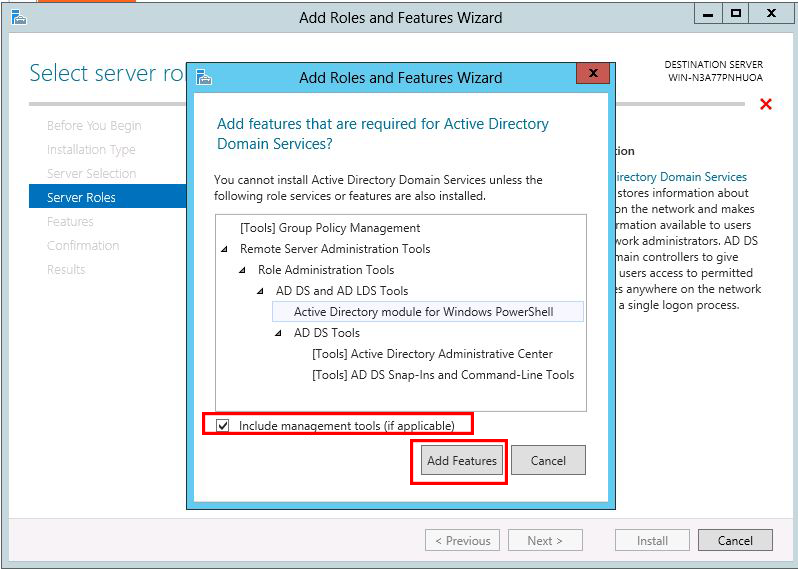Select [Tools] Group Policy Management row

[x=330, y=228]
